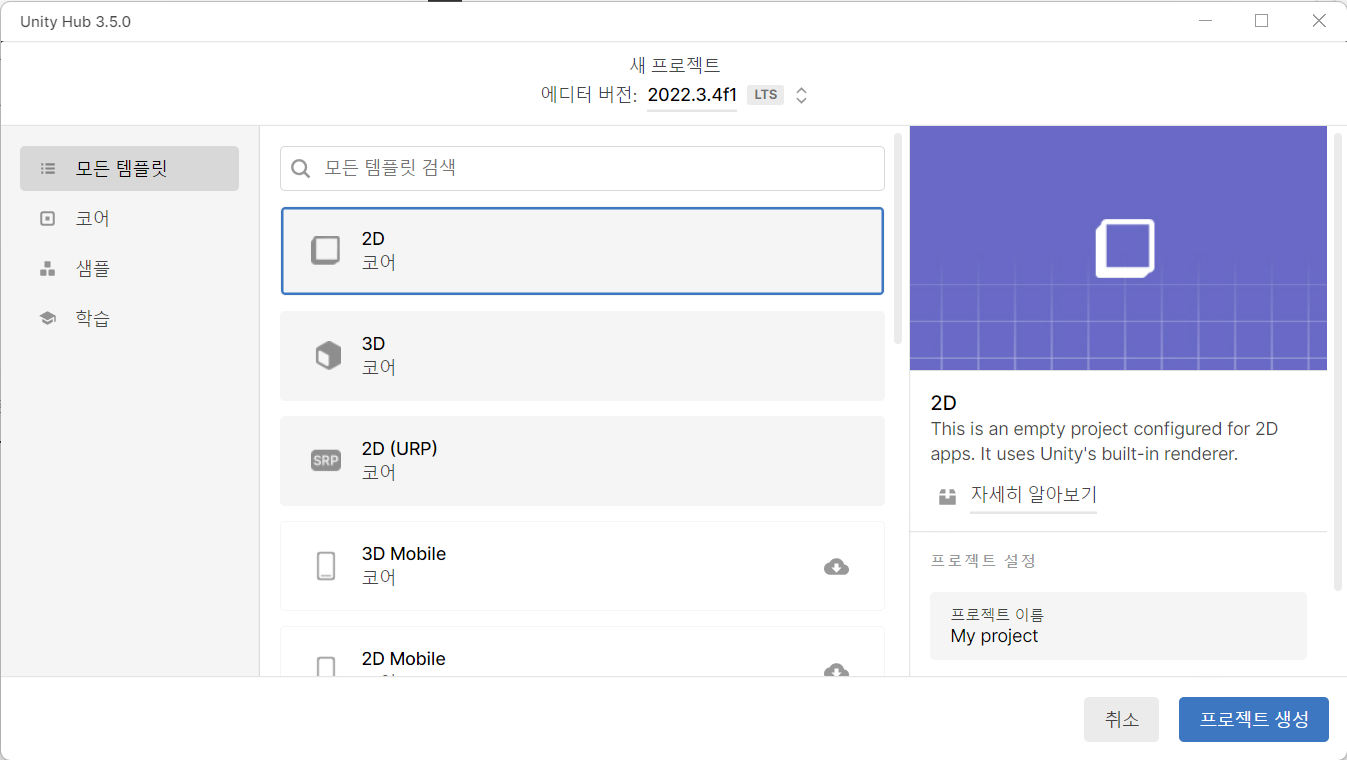Viewport: 1347px width, 760px height.
Task: Maximize the Unity Hub window
Action: [1261, 20]
